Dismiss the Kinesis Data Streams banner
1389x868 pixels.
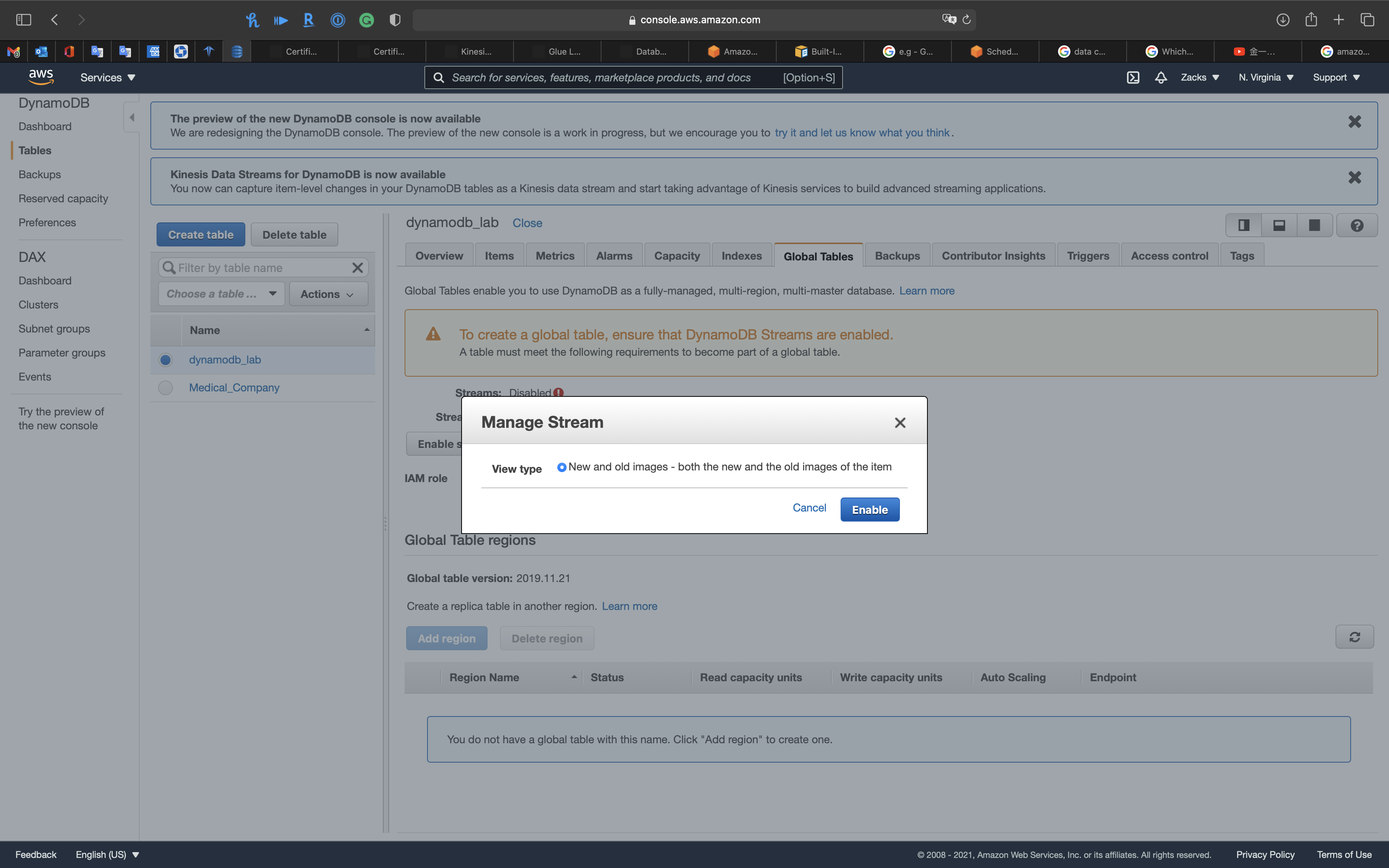tap(1354, 177)
